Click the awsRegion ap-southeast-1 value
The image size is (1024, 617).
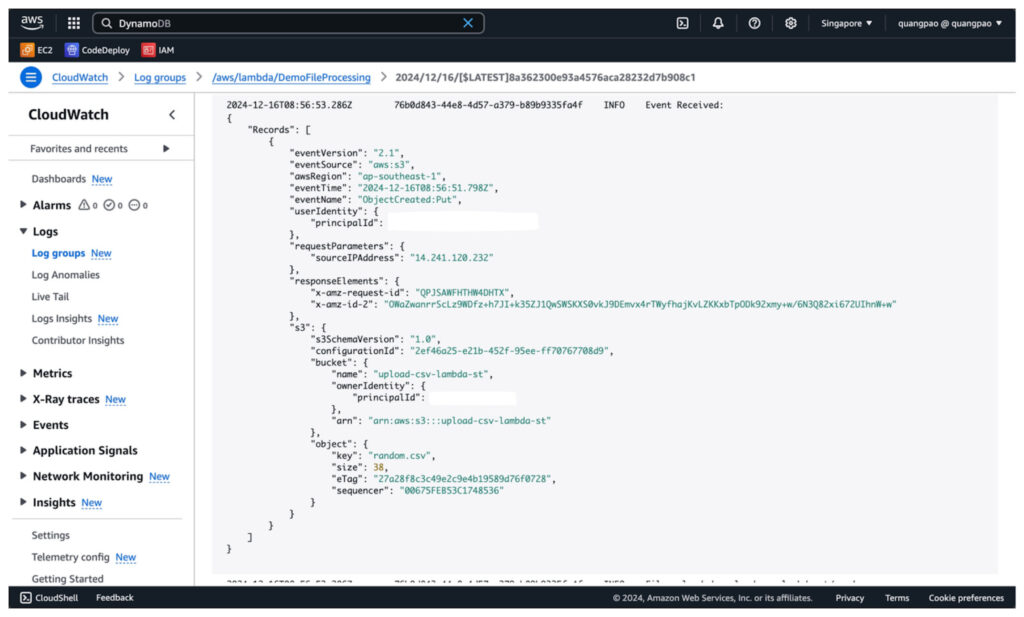(x=400, y=176)
